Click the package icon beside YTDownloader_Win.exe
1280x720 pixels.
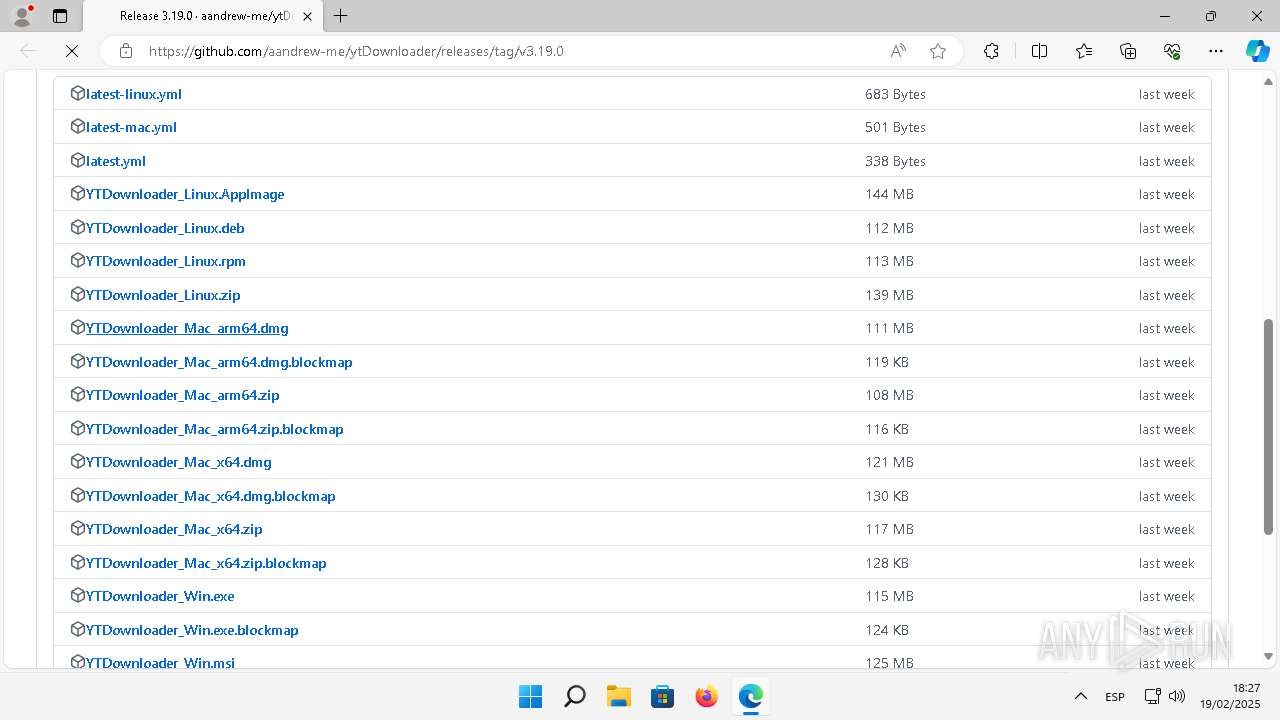point(78,595)
